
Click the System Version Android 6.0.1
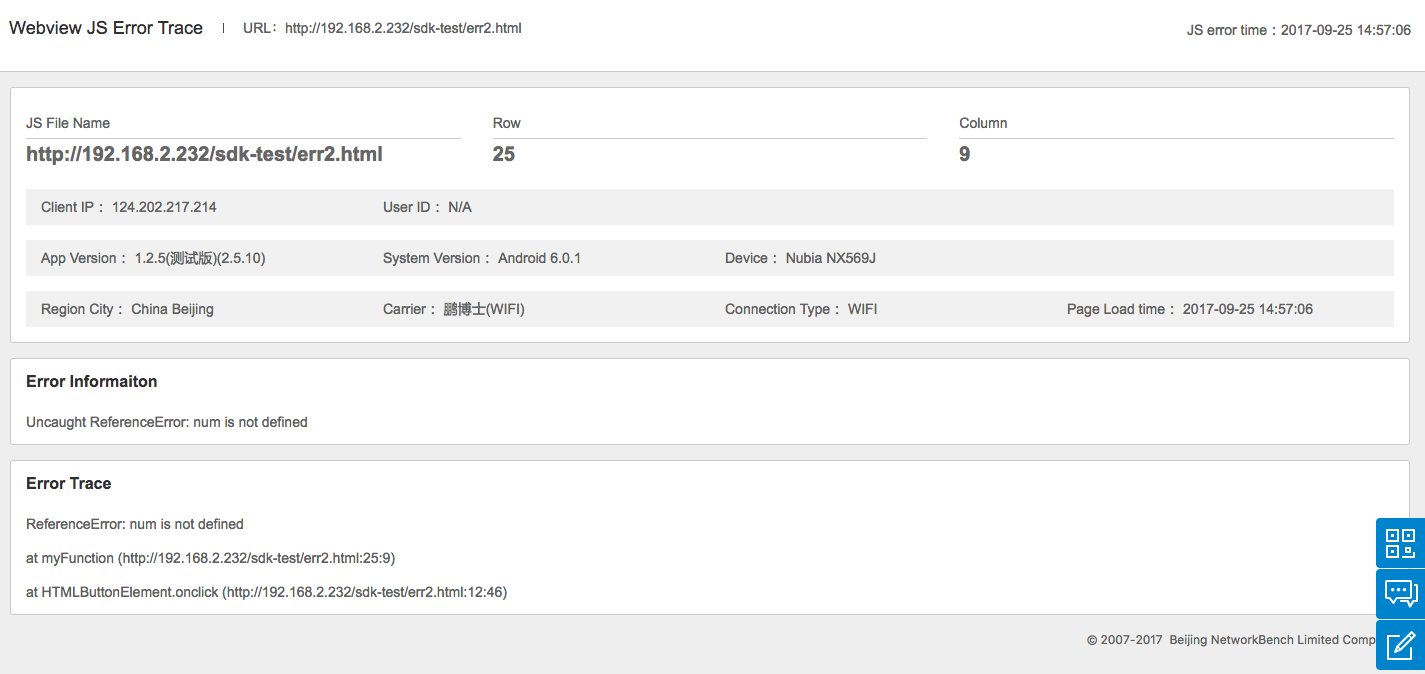[x=539, y=258]
